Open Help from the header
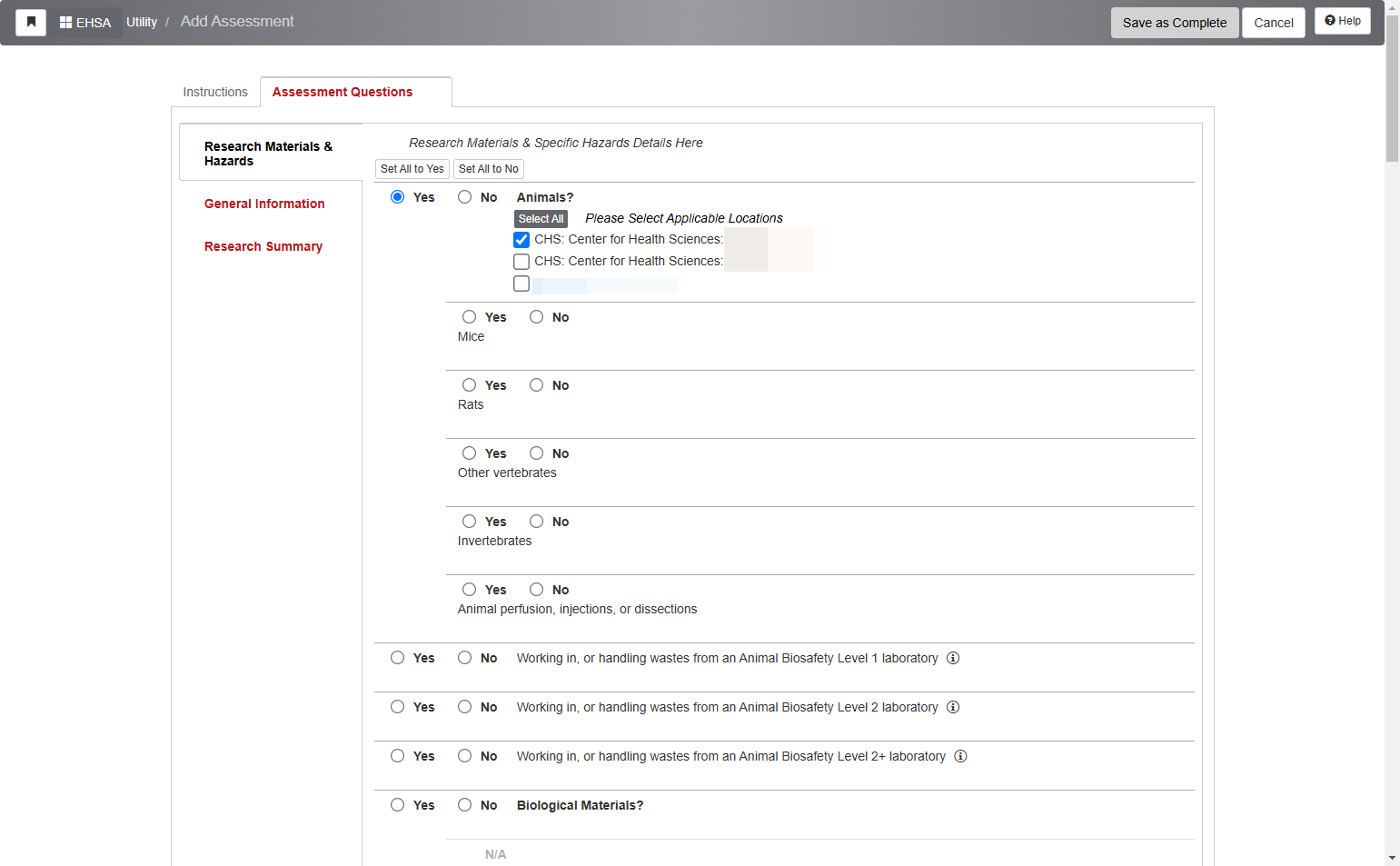Image resolution: width=1400 pixels, height=866 pixels. 1343,21
